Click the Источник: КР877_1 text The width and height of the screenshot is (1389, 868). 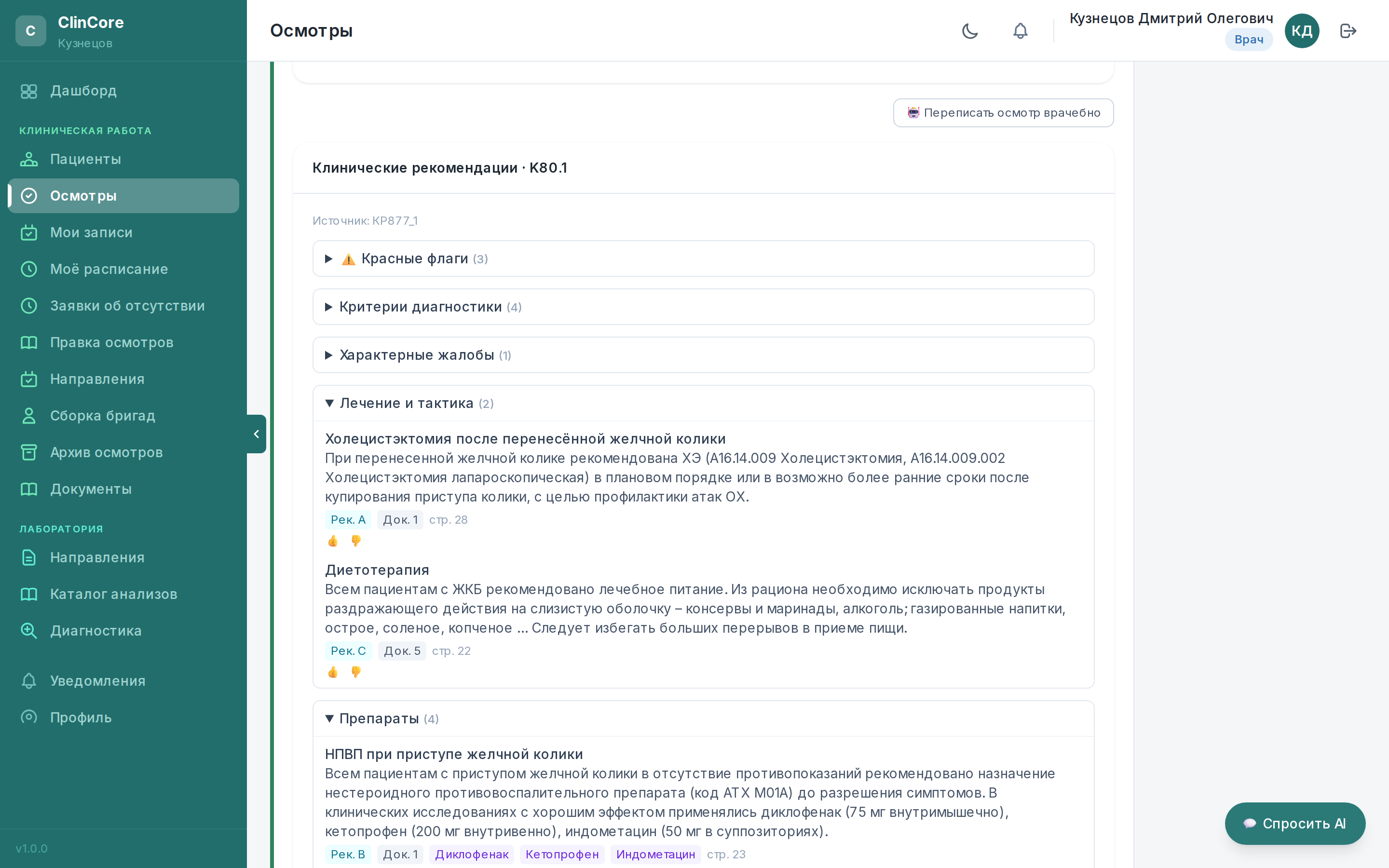pos(365,221)
